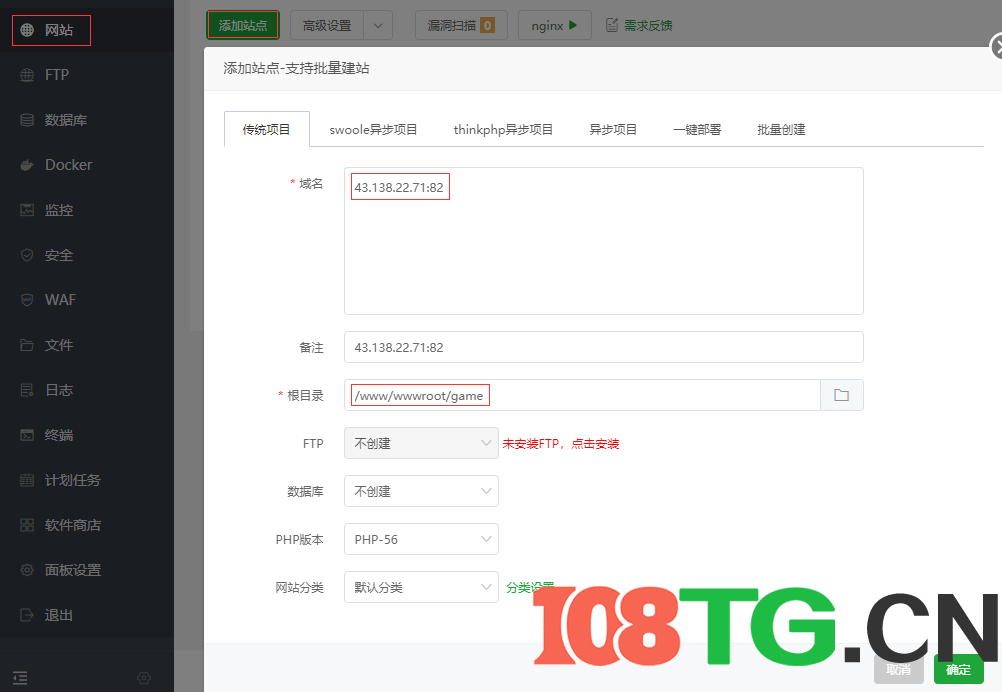
Task: Confirm site creation with 确定 button
Action: click(957, 669)
